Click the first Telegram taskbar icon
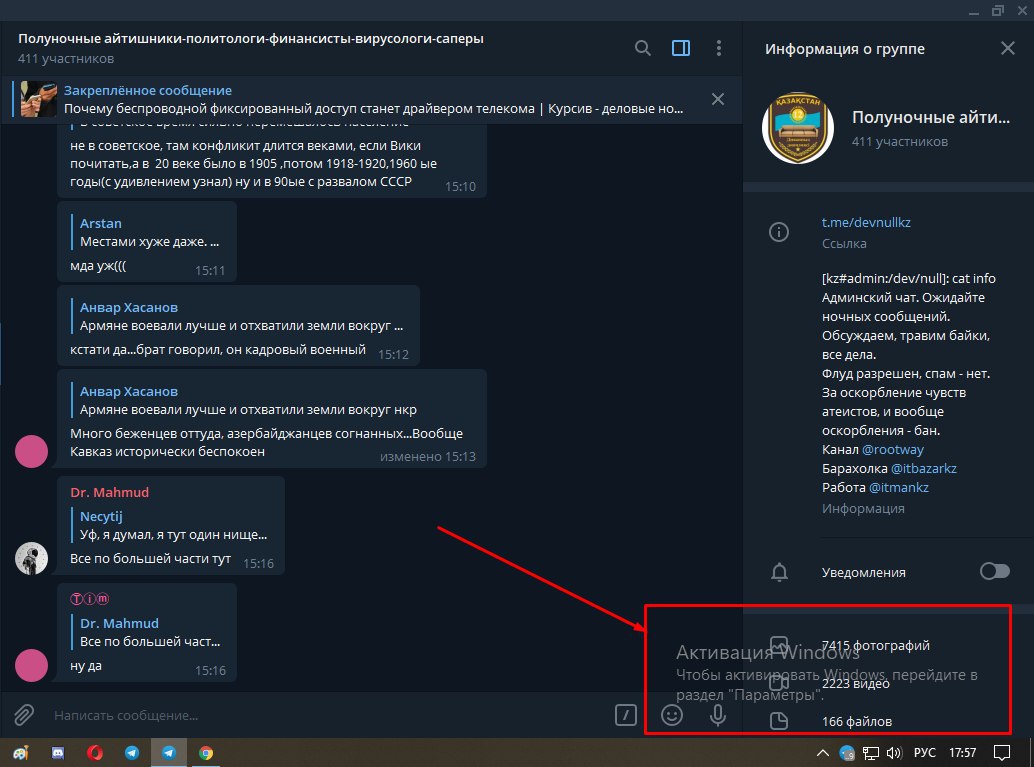Screen dimensions: 1034x767 click(132, 752)
